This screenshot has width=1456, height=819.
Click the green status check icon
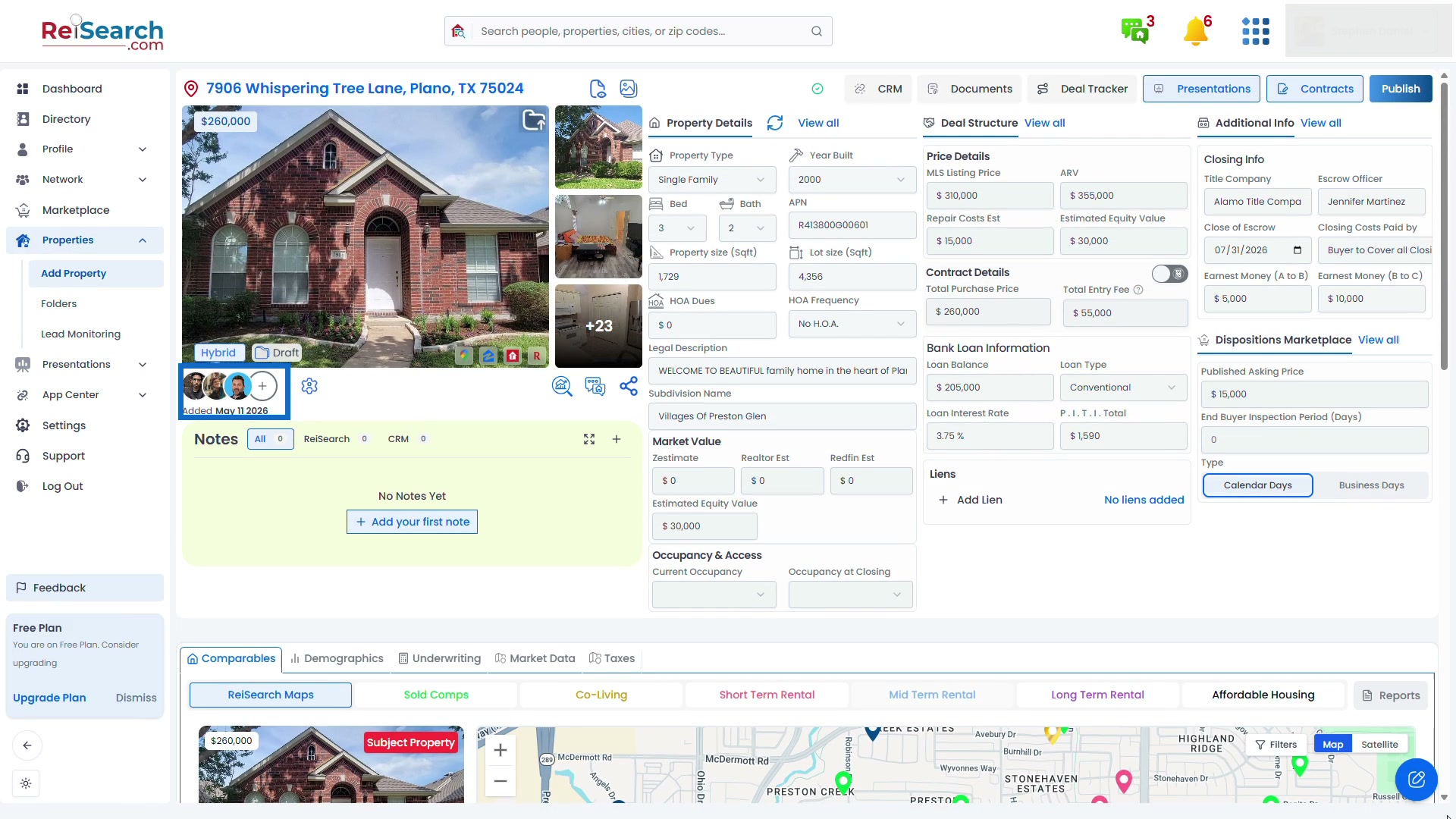[817, 89]
